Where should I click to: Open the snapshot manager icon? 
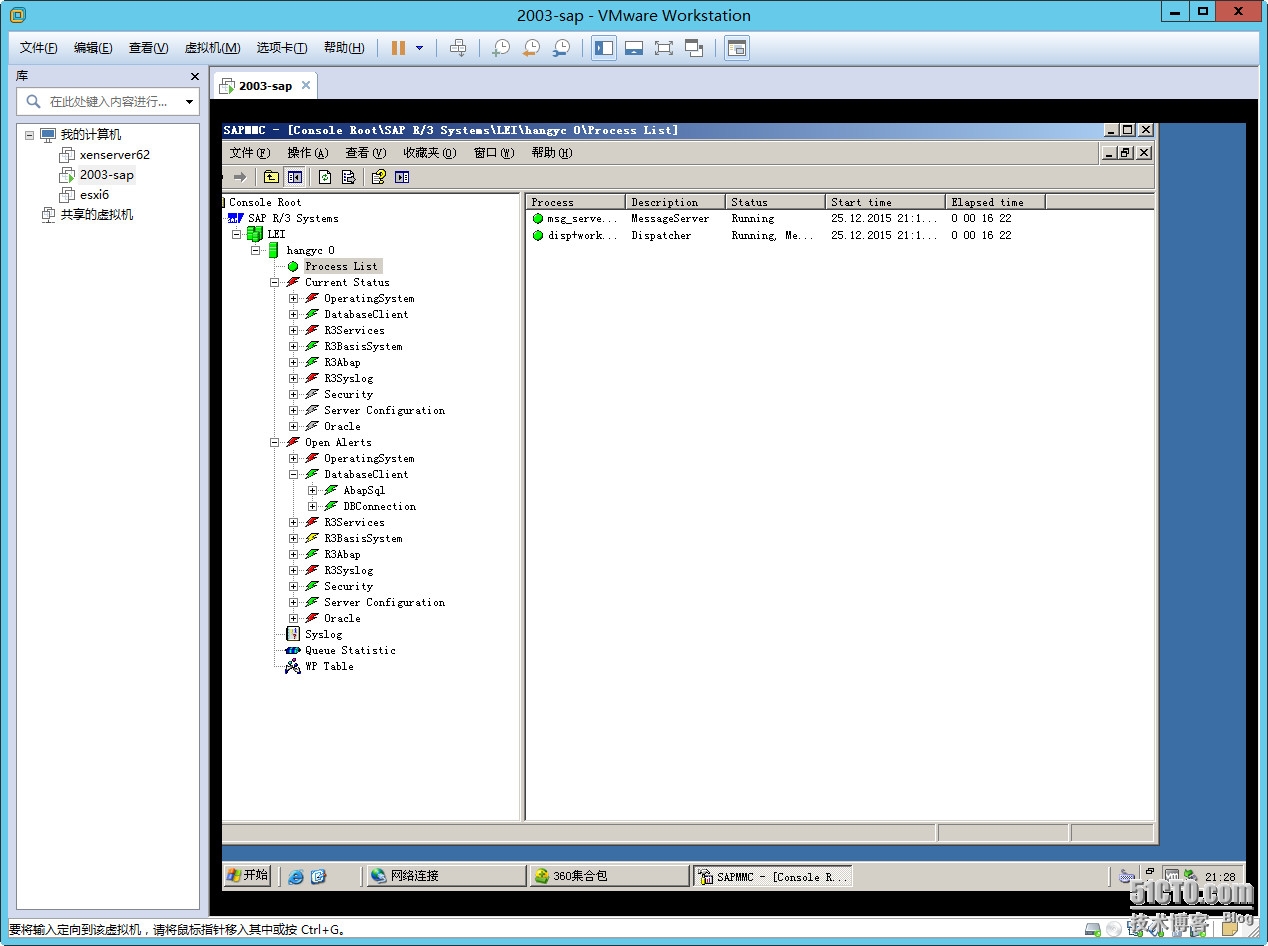tap(562, 48)
